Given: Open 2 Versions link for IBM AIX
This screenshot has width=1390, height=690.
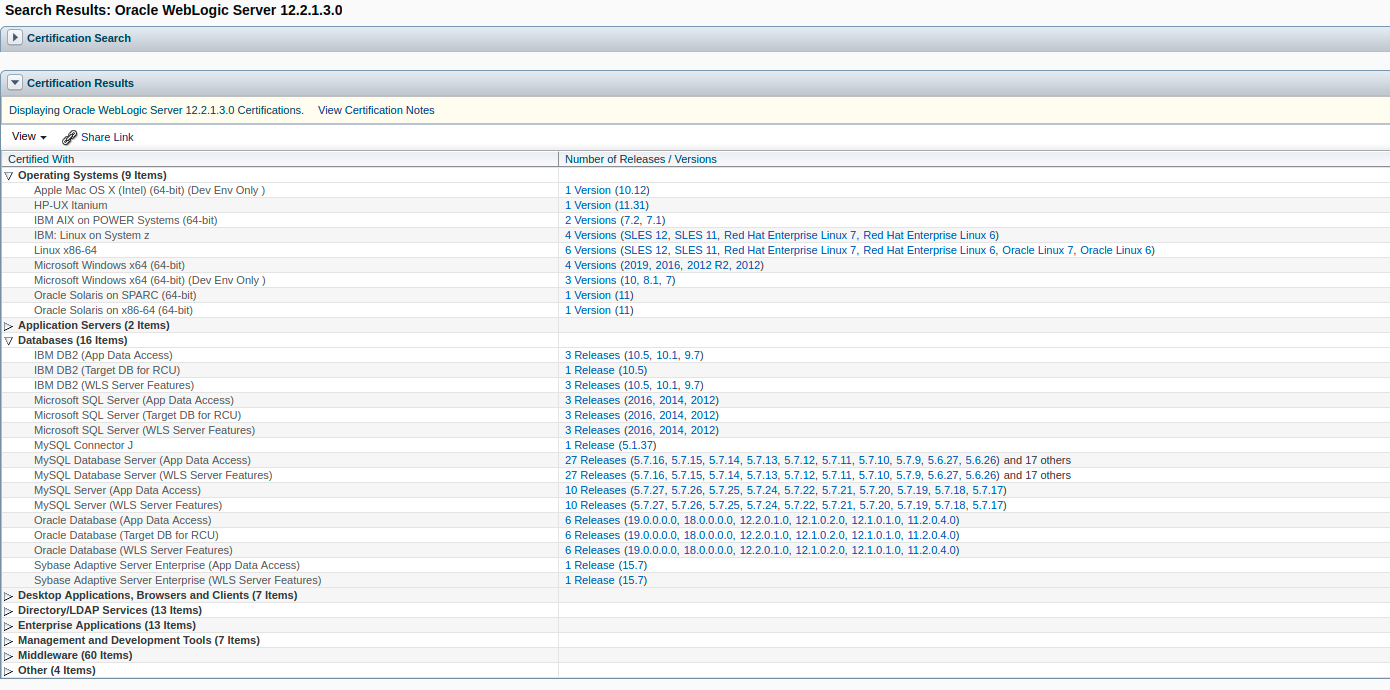Looking at the screenshot, I should click(x=591, y=220).
